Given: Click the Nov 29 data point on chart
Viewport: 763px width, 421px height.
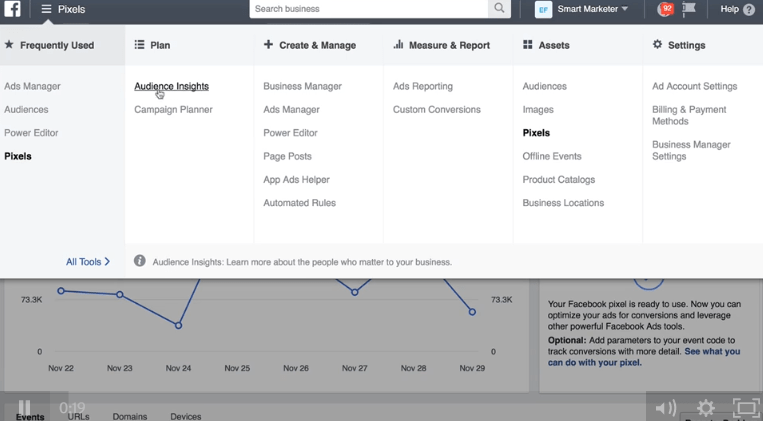Looking at the screenshot, I should [472, 312].
